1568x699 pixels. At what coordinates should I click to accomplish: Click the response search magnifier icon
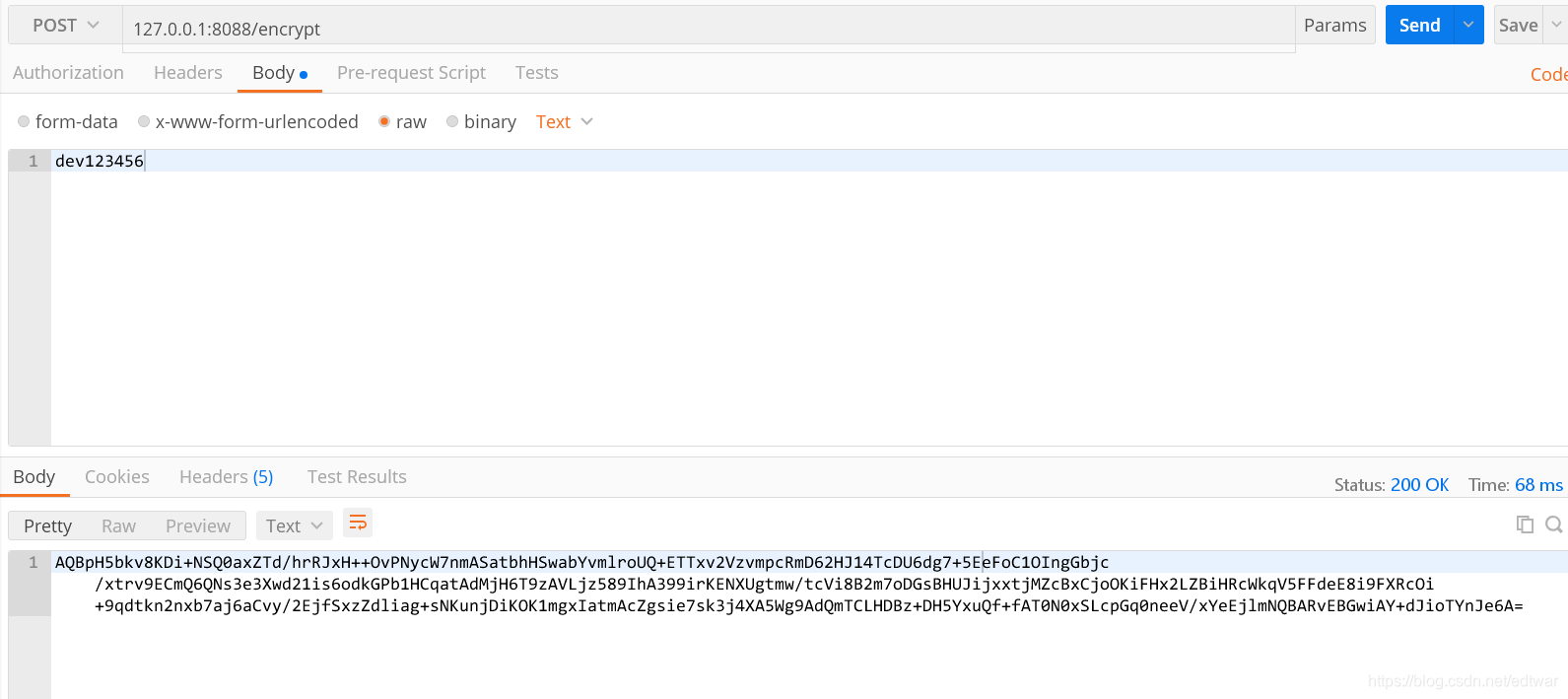coord(1554,524)
